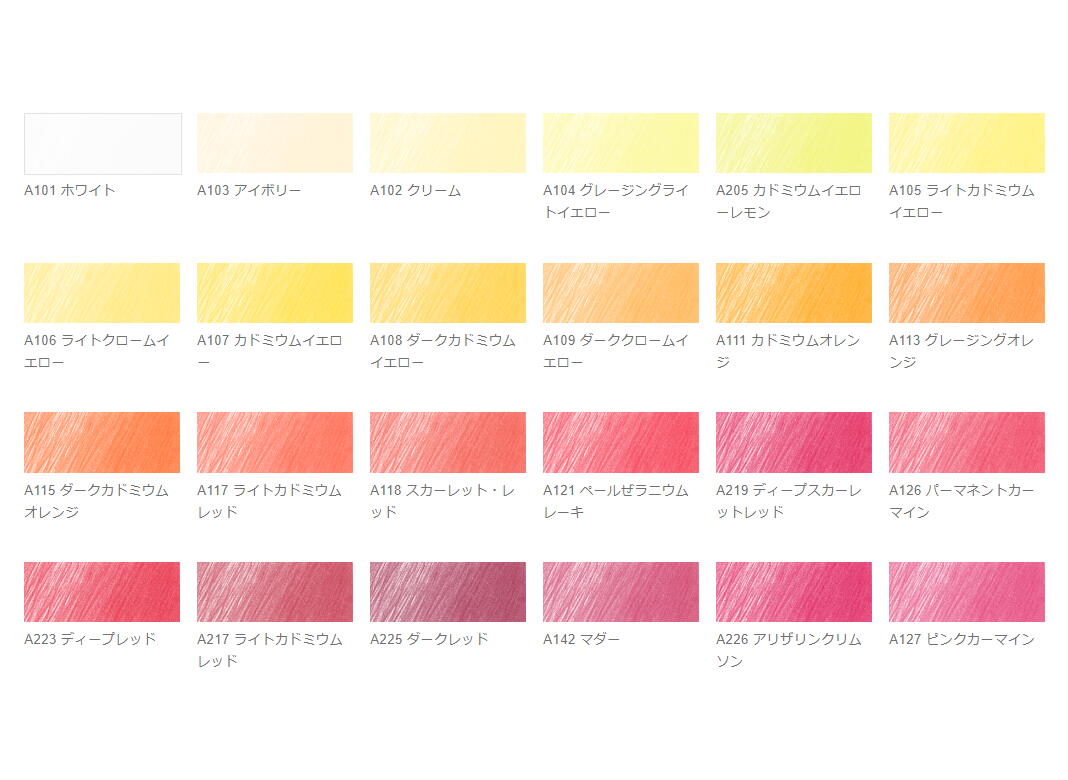Pick the A223 ディープレッド swatch

click(102, 592)
